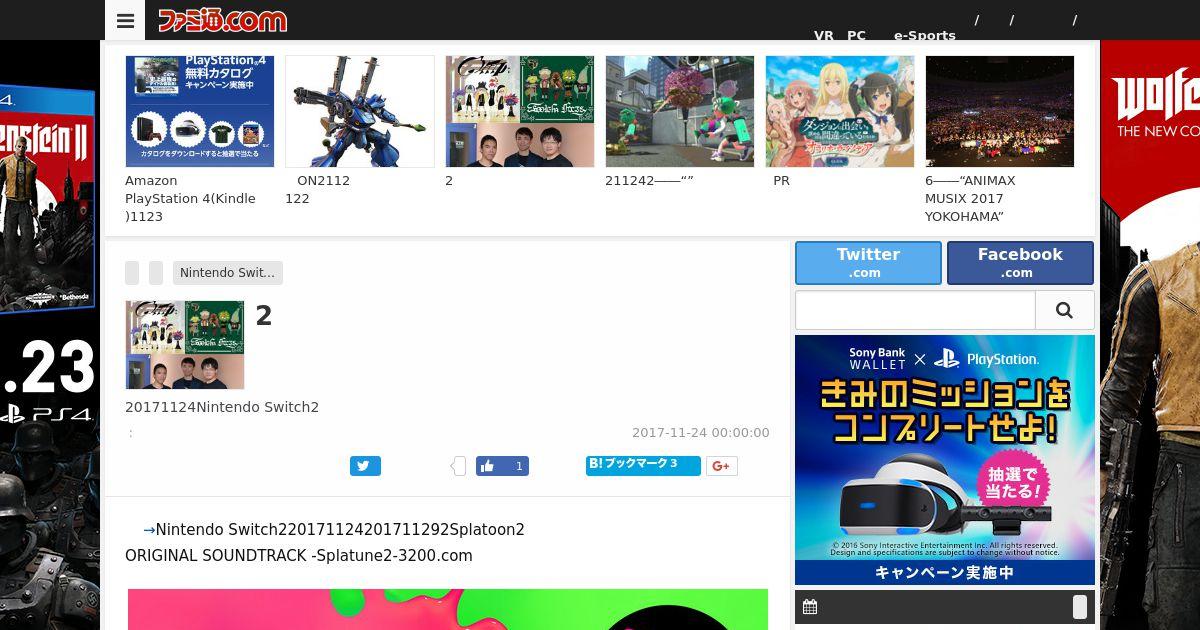This screenshot has height=630, width=1200.
Task: Click the article headline "2"
Action: 264,316
